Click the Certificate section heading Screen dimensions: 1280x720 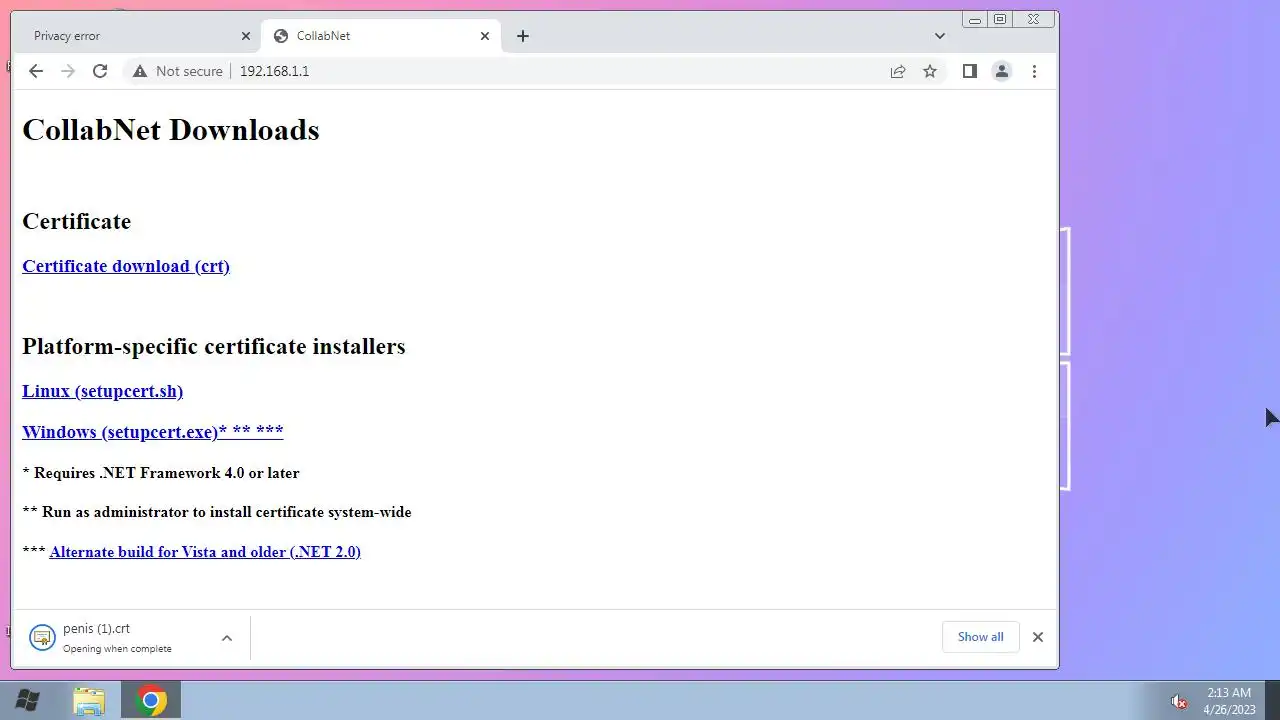pos(77,221)
